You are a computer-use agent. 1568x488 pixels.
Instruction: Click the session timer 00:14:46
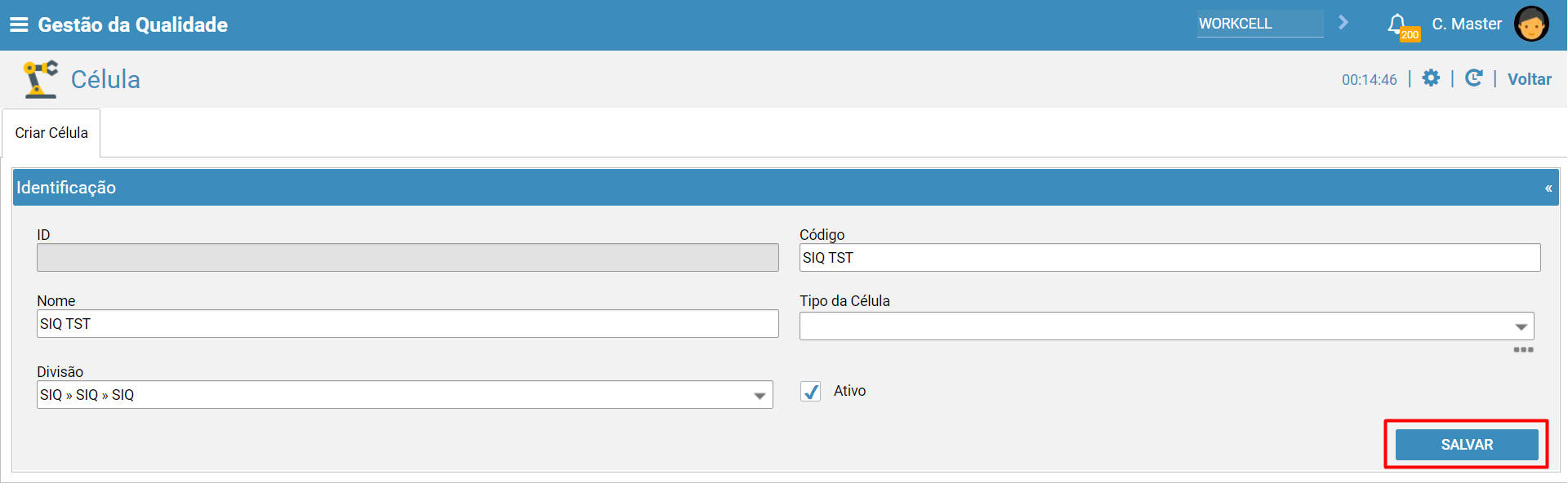1370,80
